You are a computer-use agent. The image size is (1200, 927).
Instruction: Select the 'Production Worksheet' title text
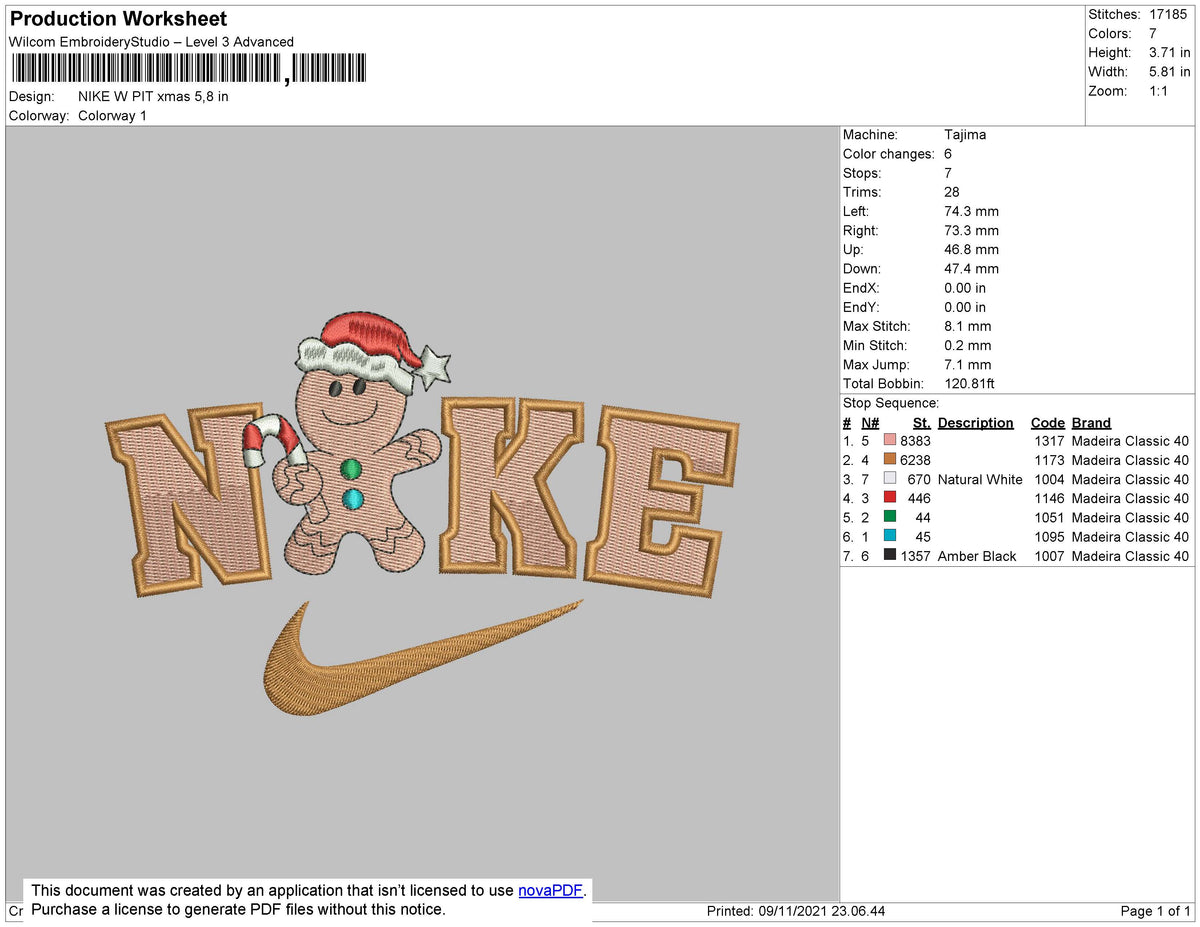pos(119,19)
